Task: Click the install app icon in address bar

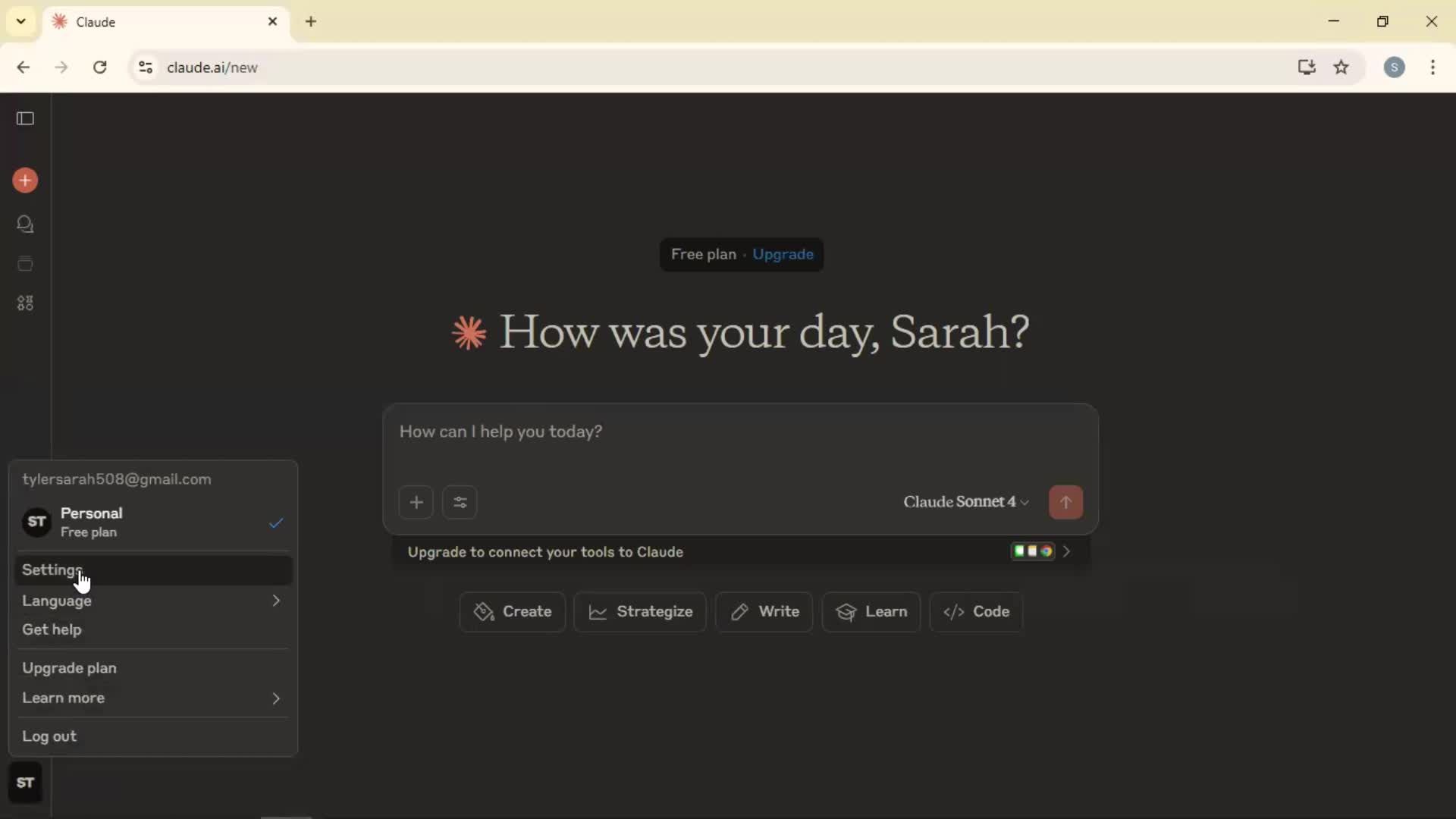Action: coord(1306,67)
